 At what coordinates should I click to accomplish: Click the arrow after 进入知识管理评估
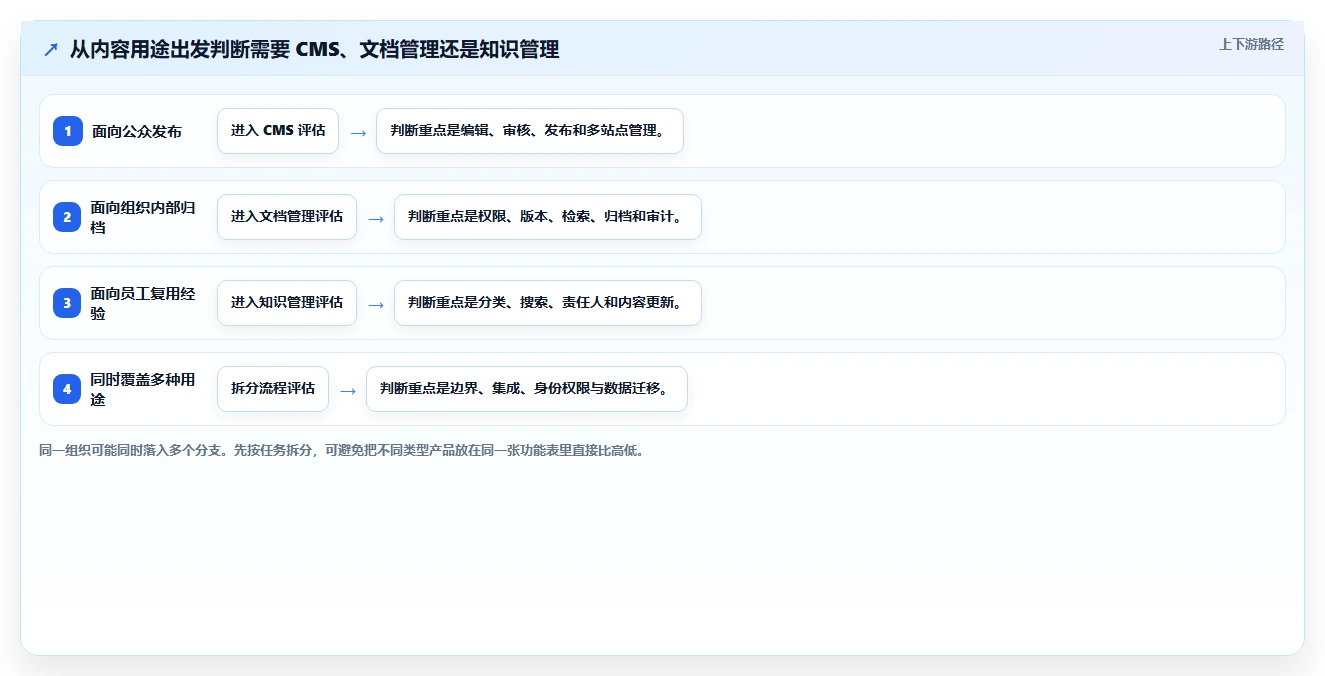click(376, 304)
